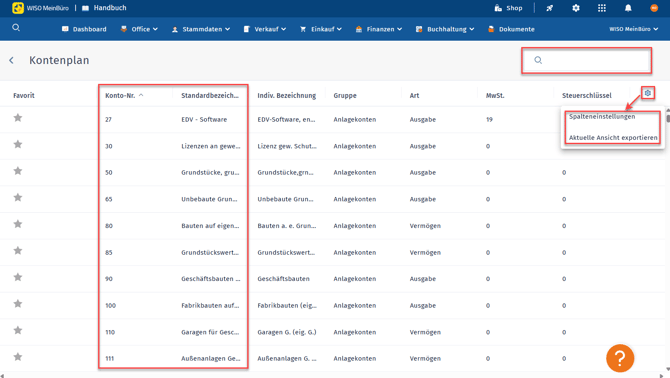Mark account 30 as favorite

tap(18, 144)
